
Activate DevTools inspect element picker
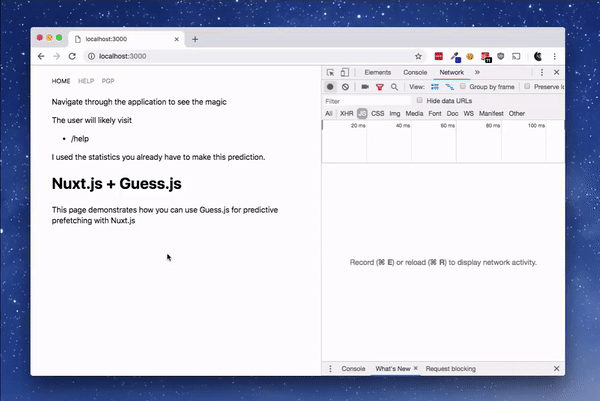[x=330, y=72]
